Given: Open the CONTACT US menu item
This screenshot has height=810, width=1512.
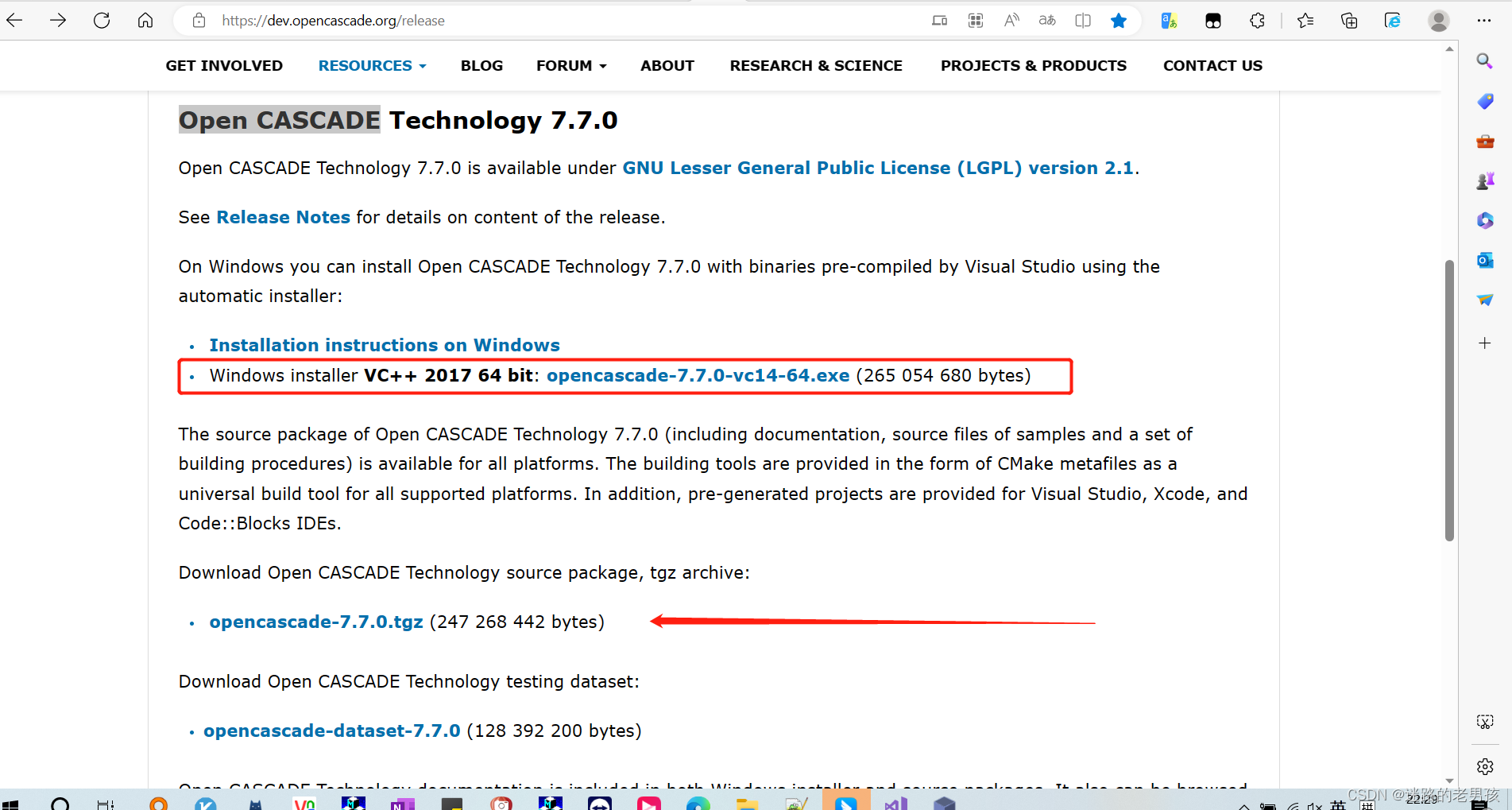Looking at the screenshot, I should pos(1212,66).
